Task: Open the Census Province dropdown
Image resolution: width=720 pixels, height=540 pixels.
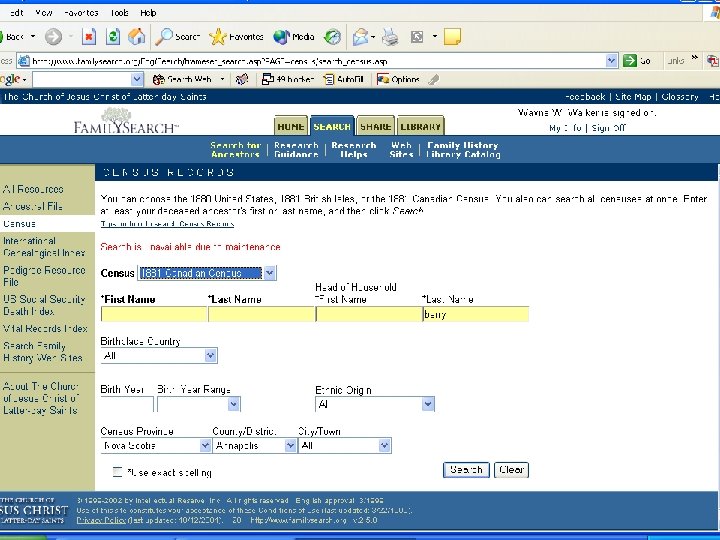Action: 205,445
